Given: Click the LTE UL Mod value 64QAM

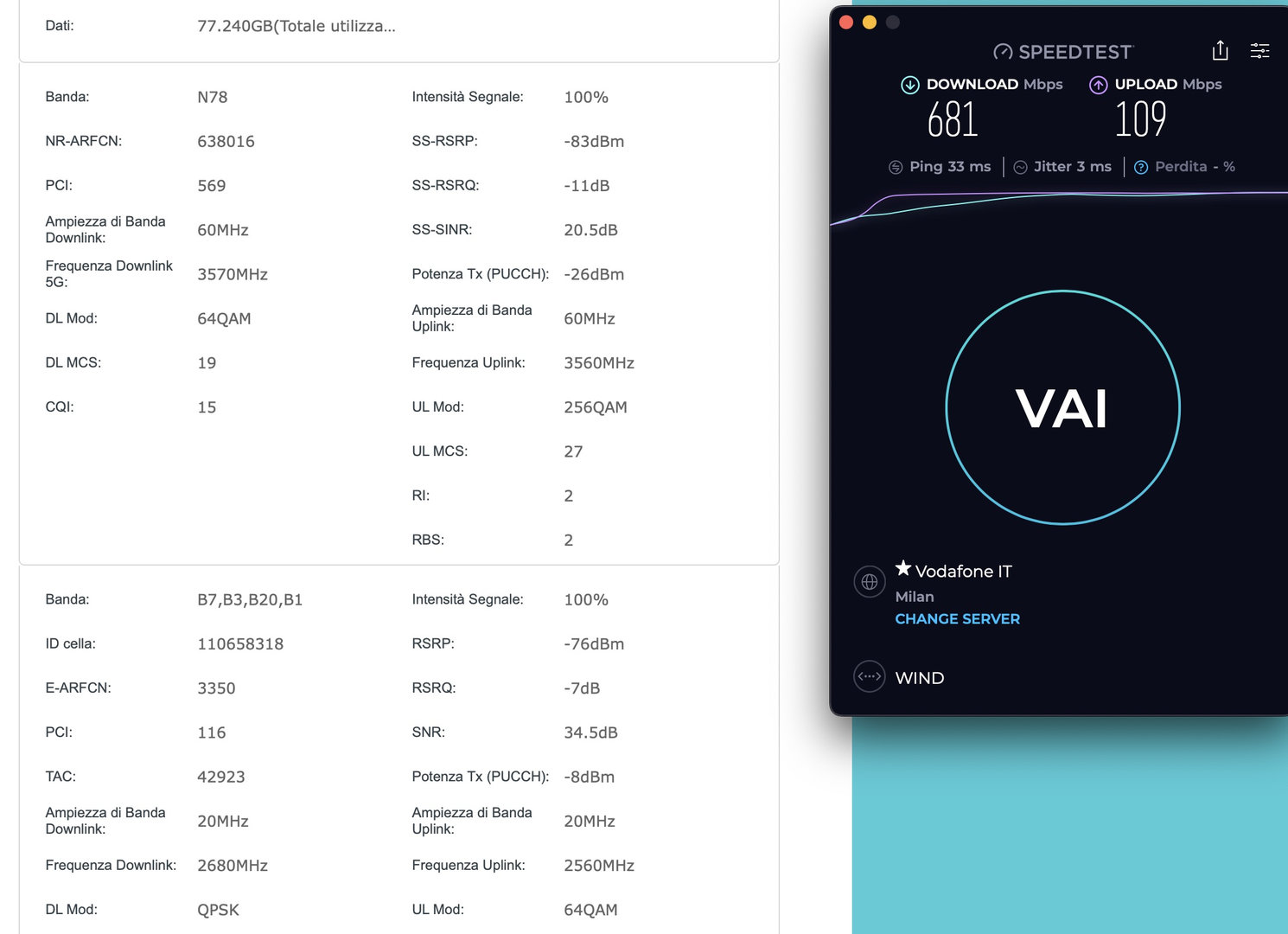Looking at the screenshot, I should tap(590, 910).
